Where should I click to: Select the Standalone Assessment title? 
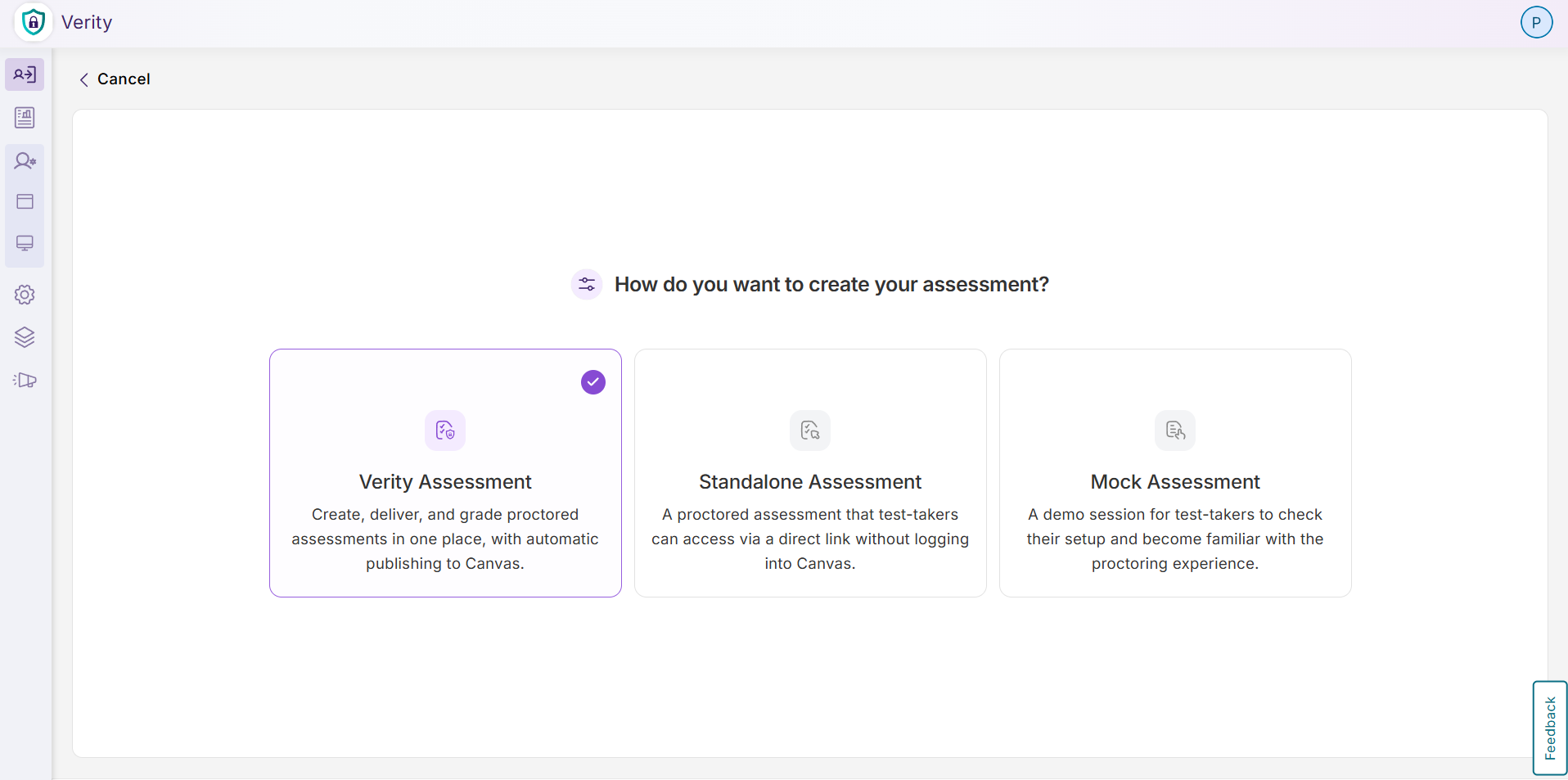(x=810, y=482)
